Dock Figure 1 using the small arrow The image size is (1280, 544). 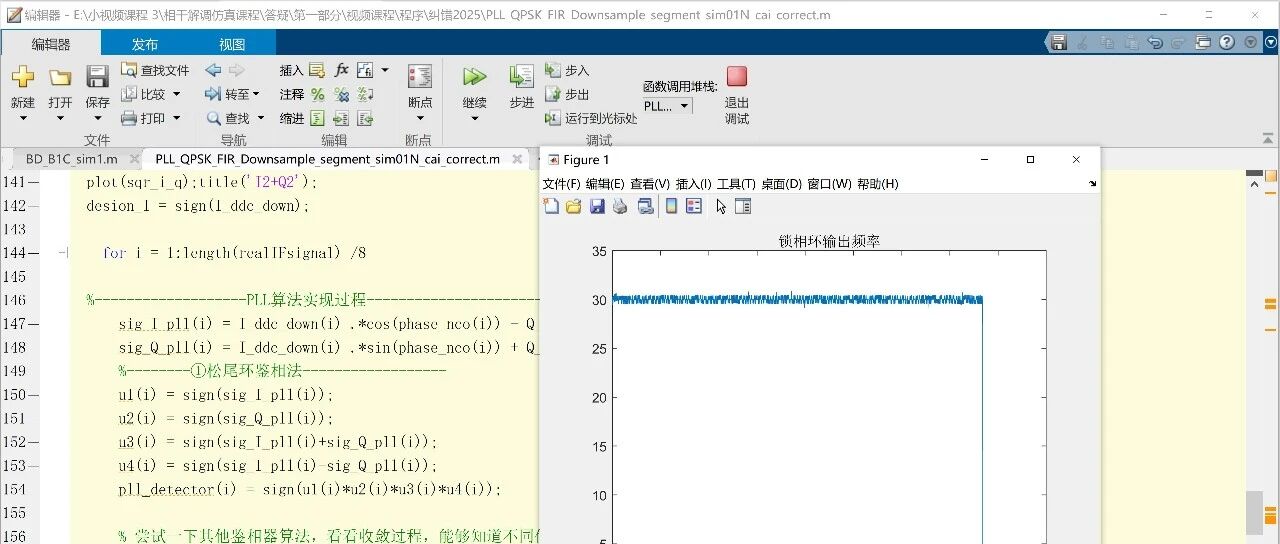[1092, 184]
